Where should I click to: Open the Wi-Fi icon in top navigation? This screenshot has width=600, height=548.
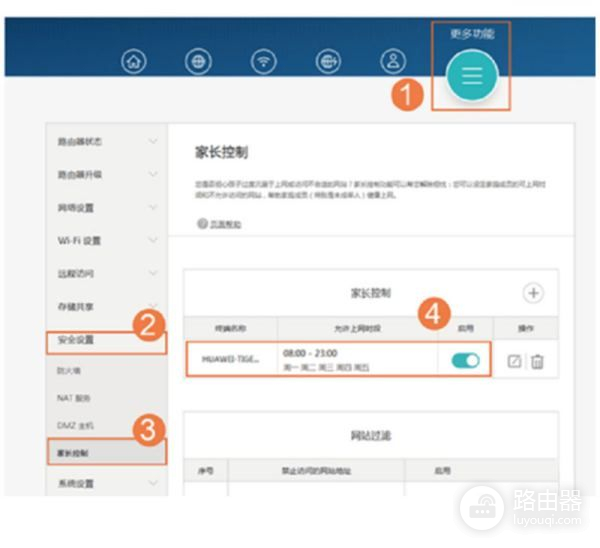point(264,61)
